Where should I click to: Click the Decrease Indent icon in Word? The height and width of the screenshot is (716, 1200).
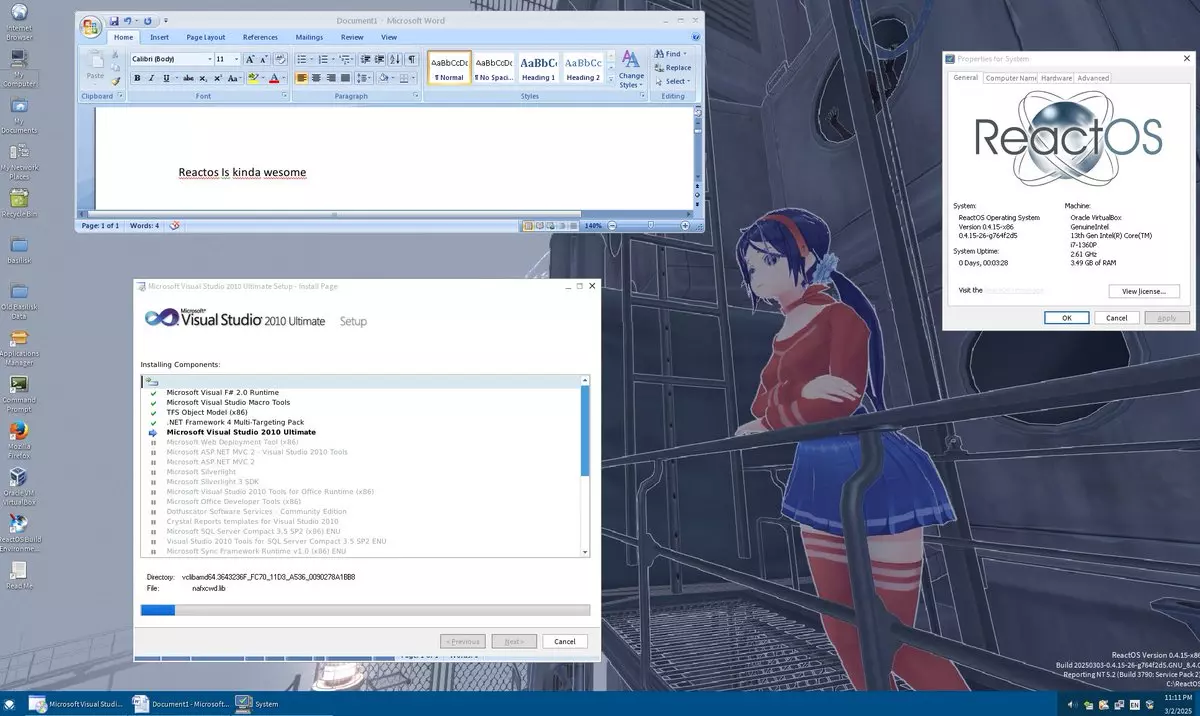point(365,59)
